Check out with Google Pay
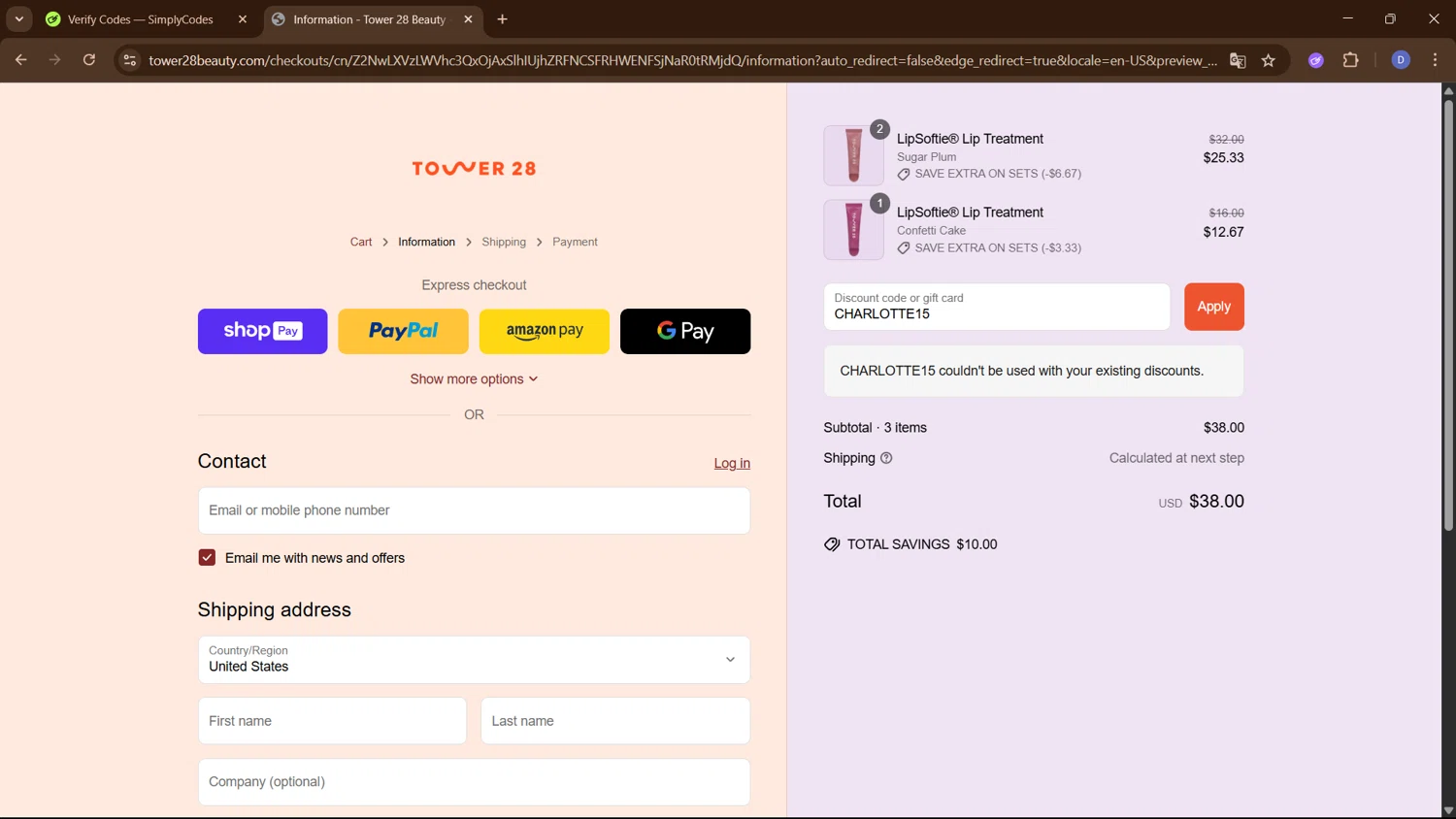The image size is (1456, 819). pos(685,331)
